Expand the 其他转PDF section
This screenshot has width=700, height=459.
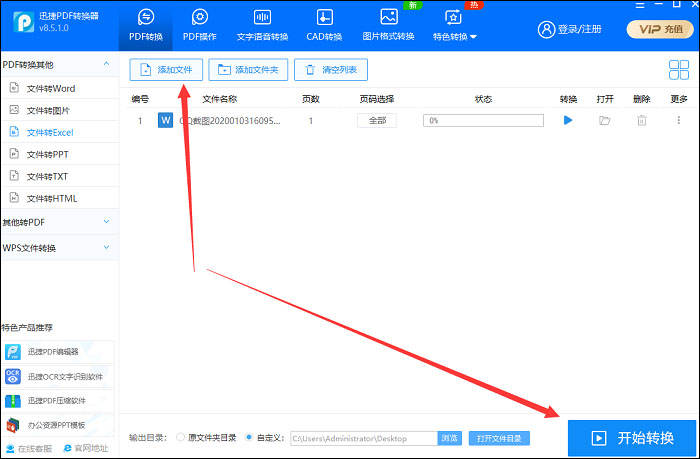point(60,222)
